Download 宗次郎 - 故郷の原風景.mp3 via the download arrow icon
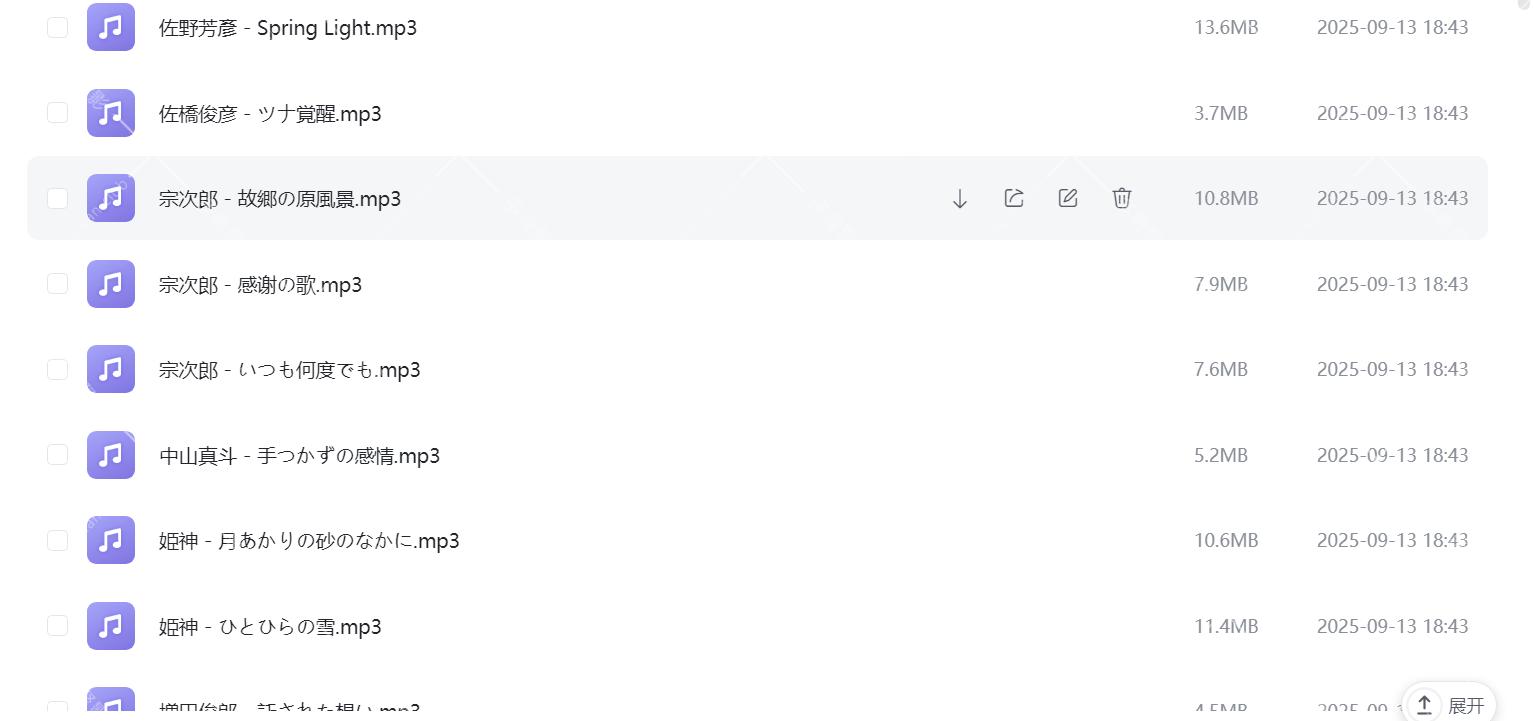This screenshot has width=1533, height=721. 959,198
